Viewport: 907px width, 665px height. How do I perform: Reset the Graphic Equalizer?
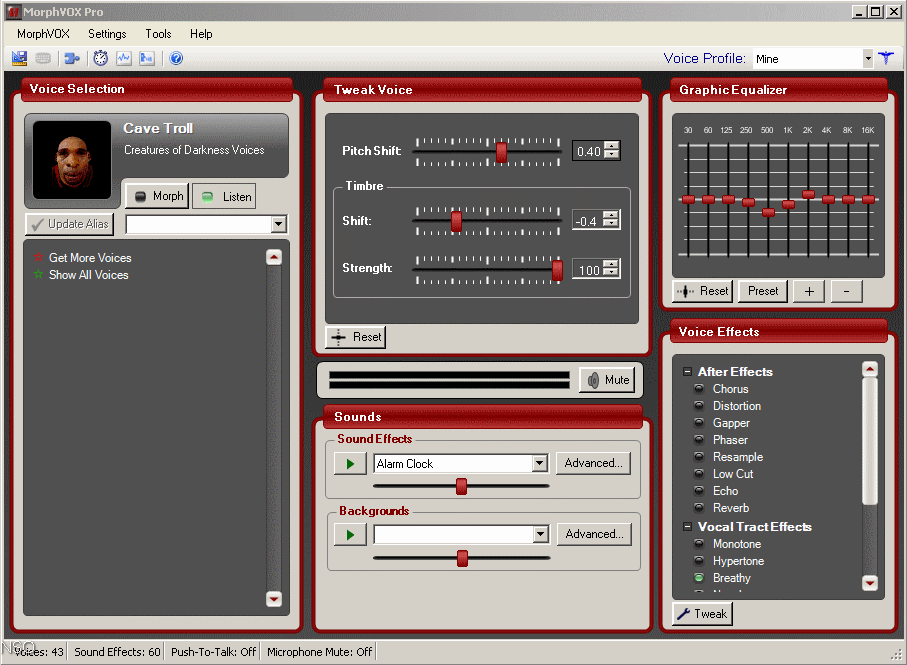[x=702, y=291]
